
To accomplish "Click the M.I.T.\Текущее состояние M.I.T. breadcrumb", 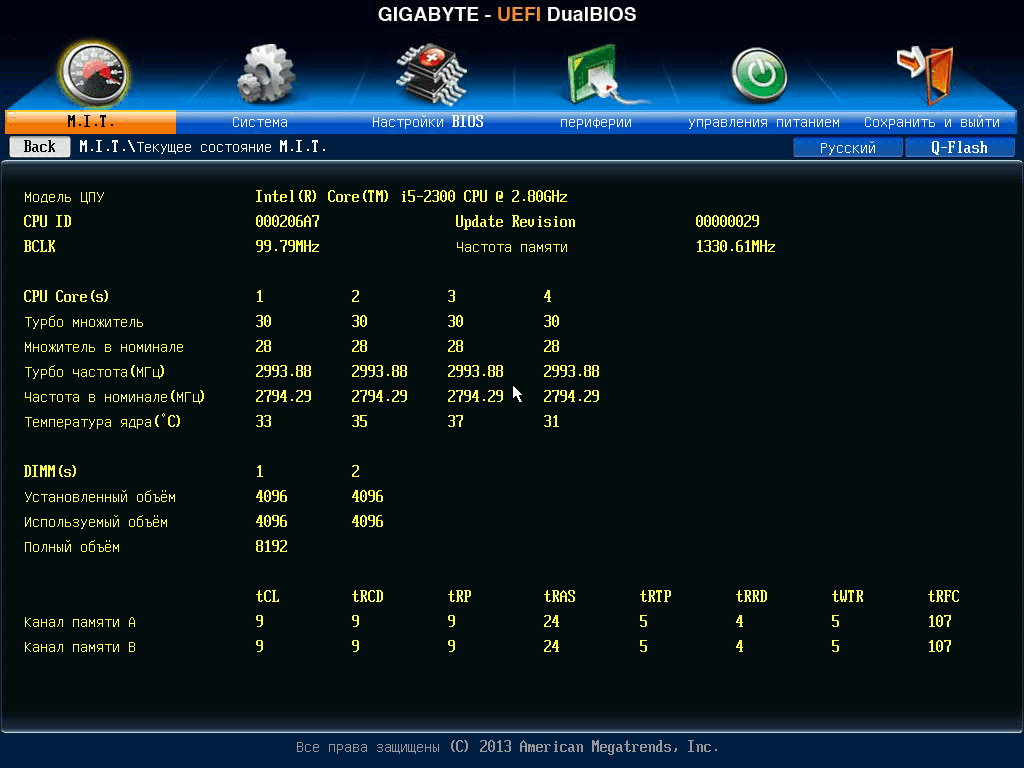I will (x=203, y=147).
